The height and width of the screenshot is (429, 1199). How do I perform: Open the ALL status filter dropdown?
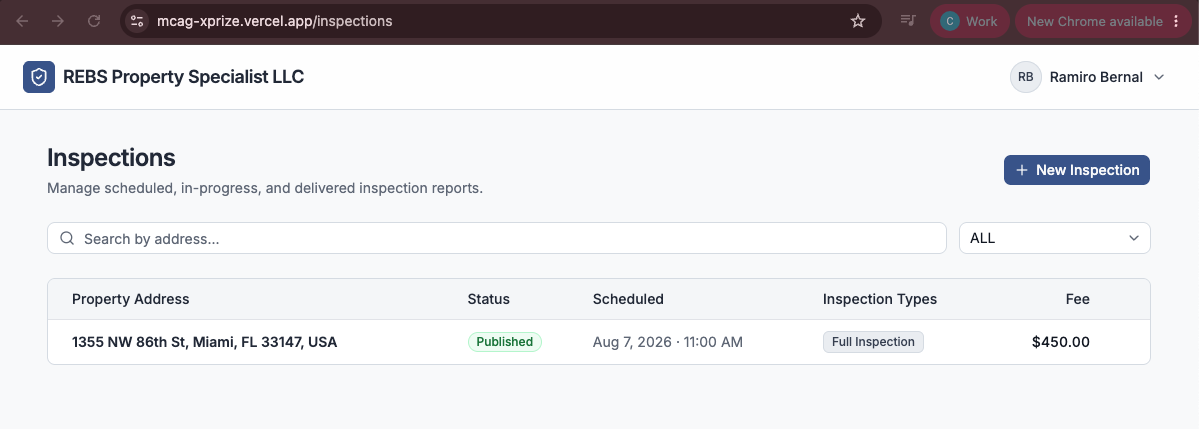1054,238
